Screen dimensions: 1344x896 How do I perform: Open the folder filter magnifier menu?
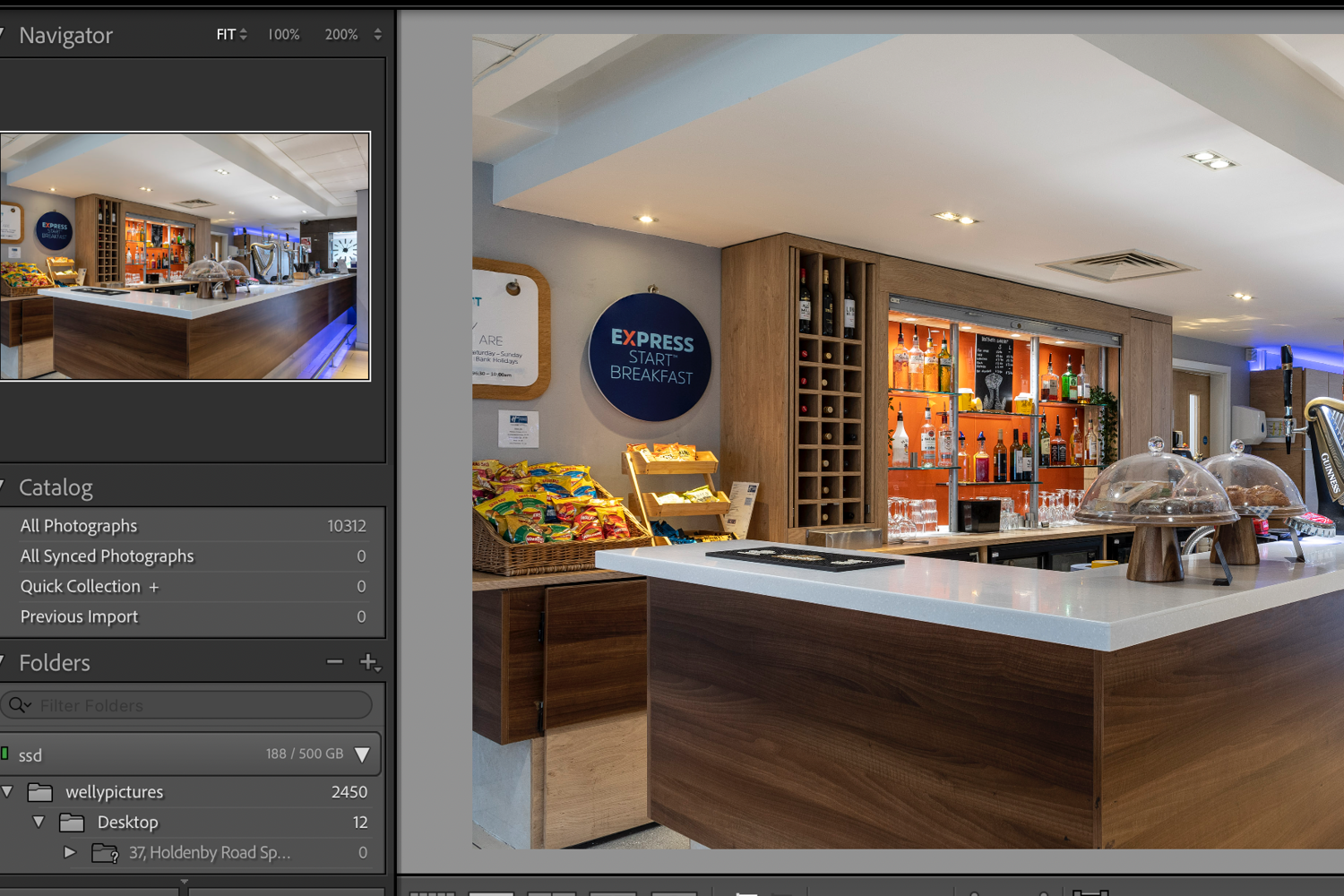click(19, 705)
